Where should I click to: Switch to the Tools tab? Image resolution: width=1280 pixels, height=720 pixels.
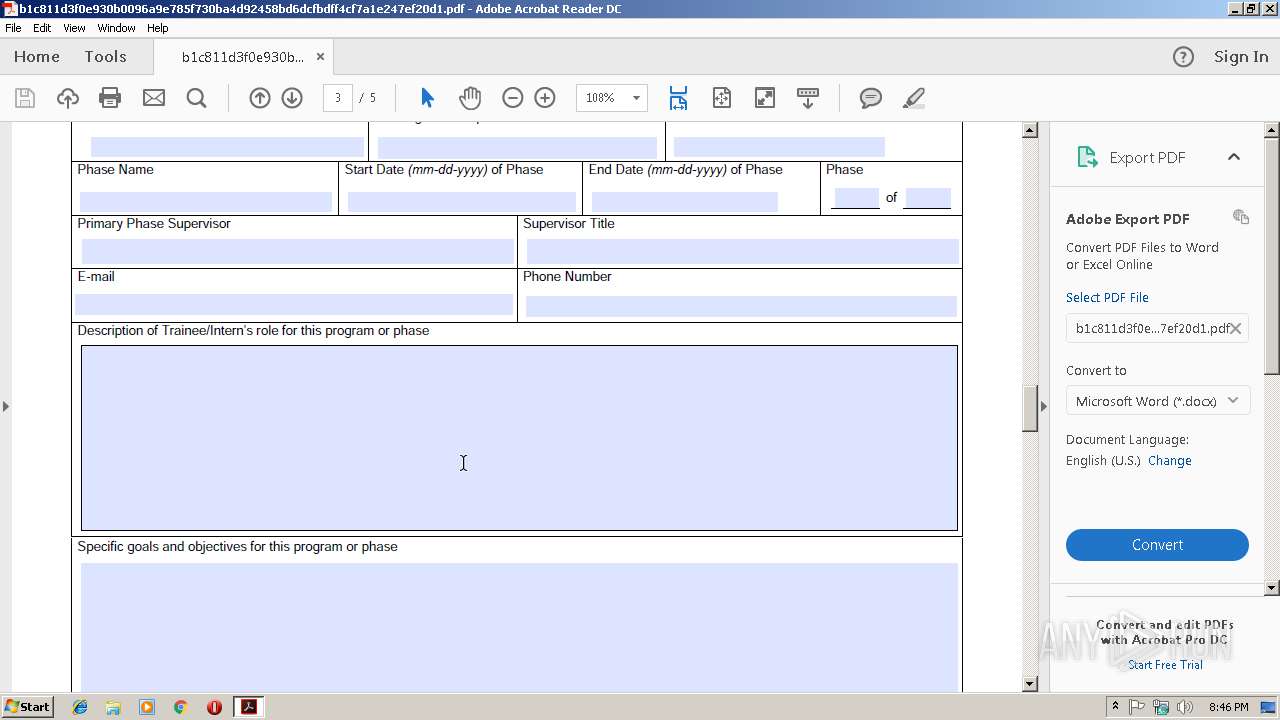(x=105, y=57)
